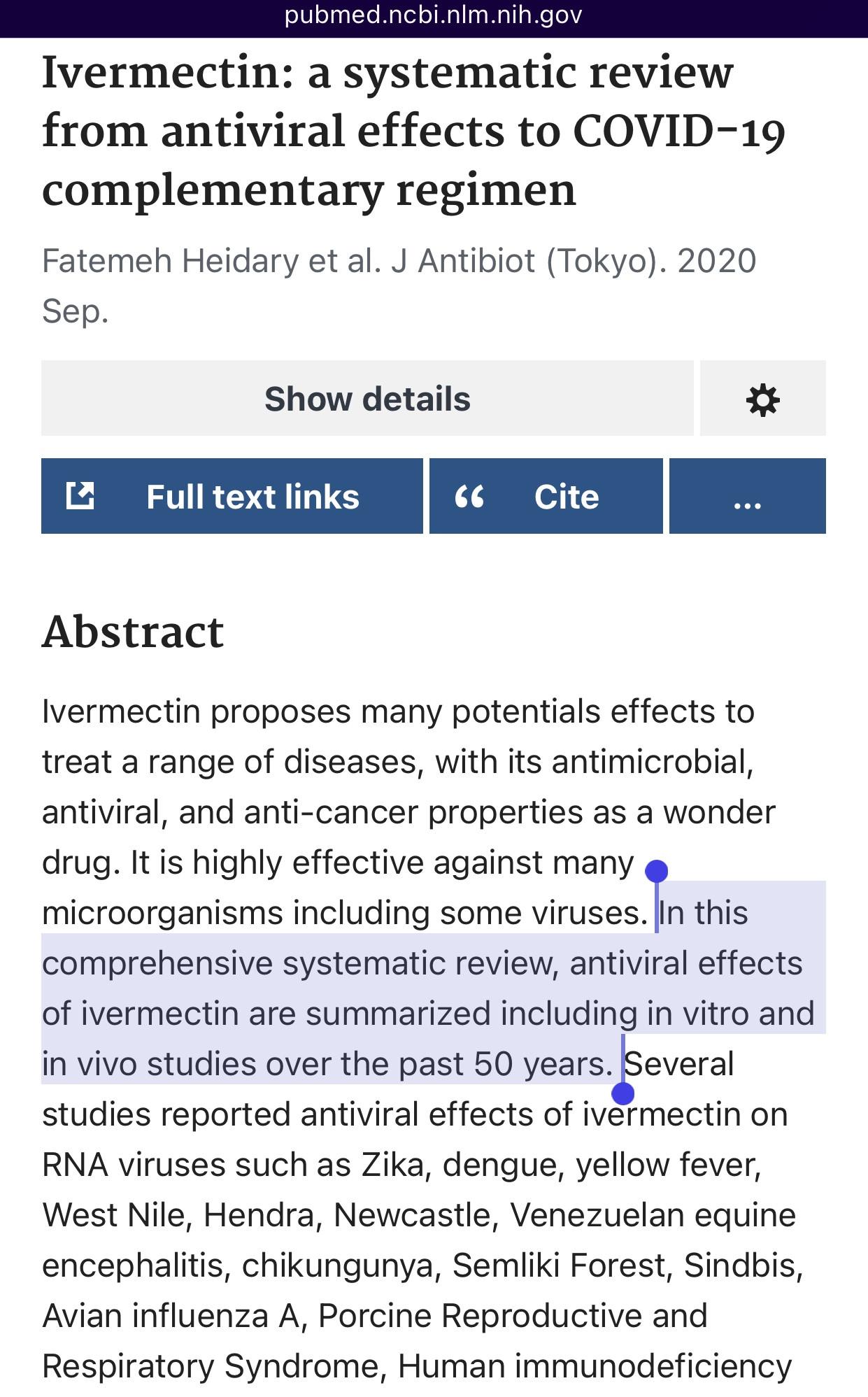Tap the article title Ivermectin systematic review
The width and height of the screenshot is (868, 1397).
413,131
